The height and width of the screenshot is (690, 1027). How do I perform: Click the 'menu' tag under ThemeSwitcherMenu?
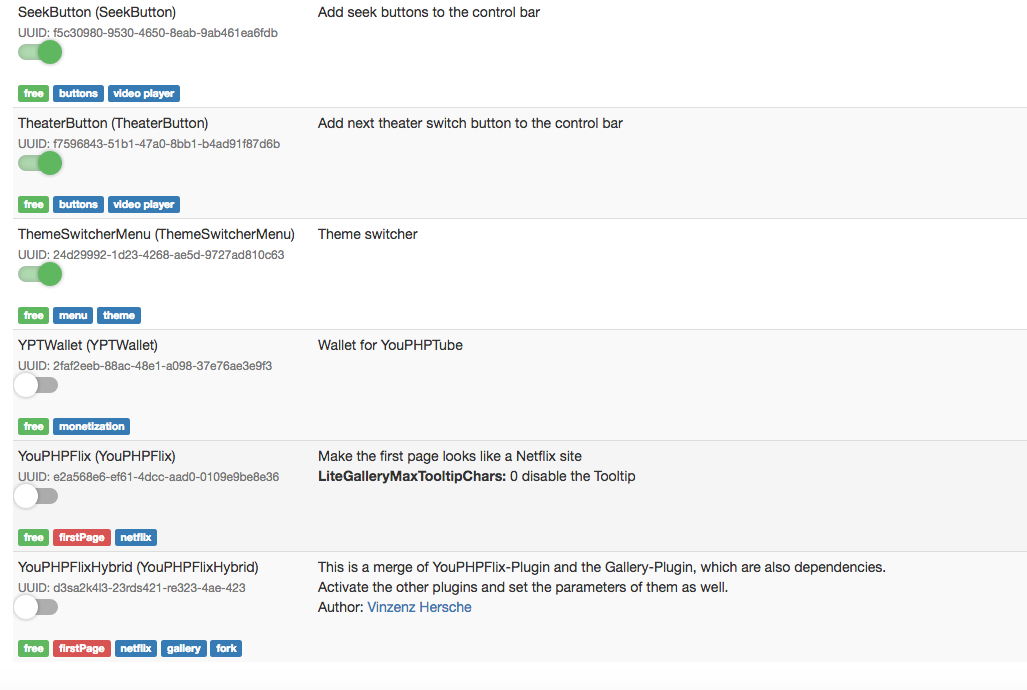[x=72, y=315]
